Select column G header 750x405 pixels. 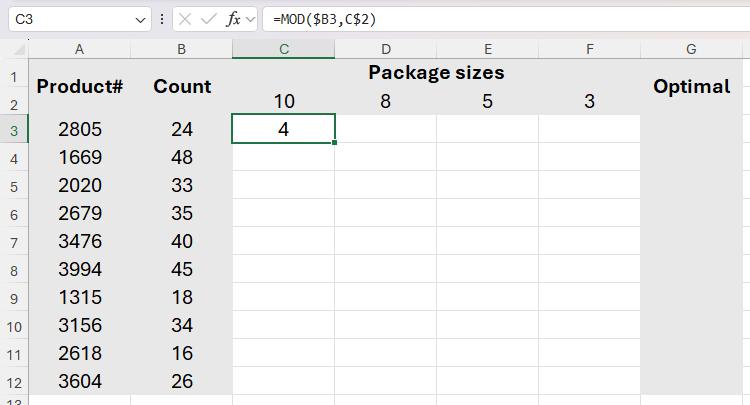coord(691,49)
